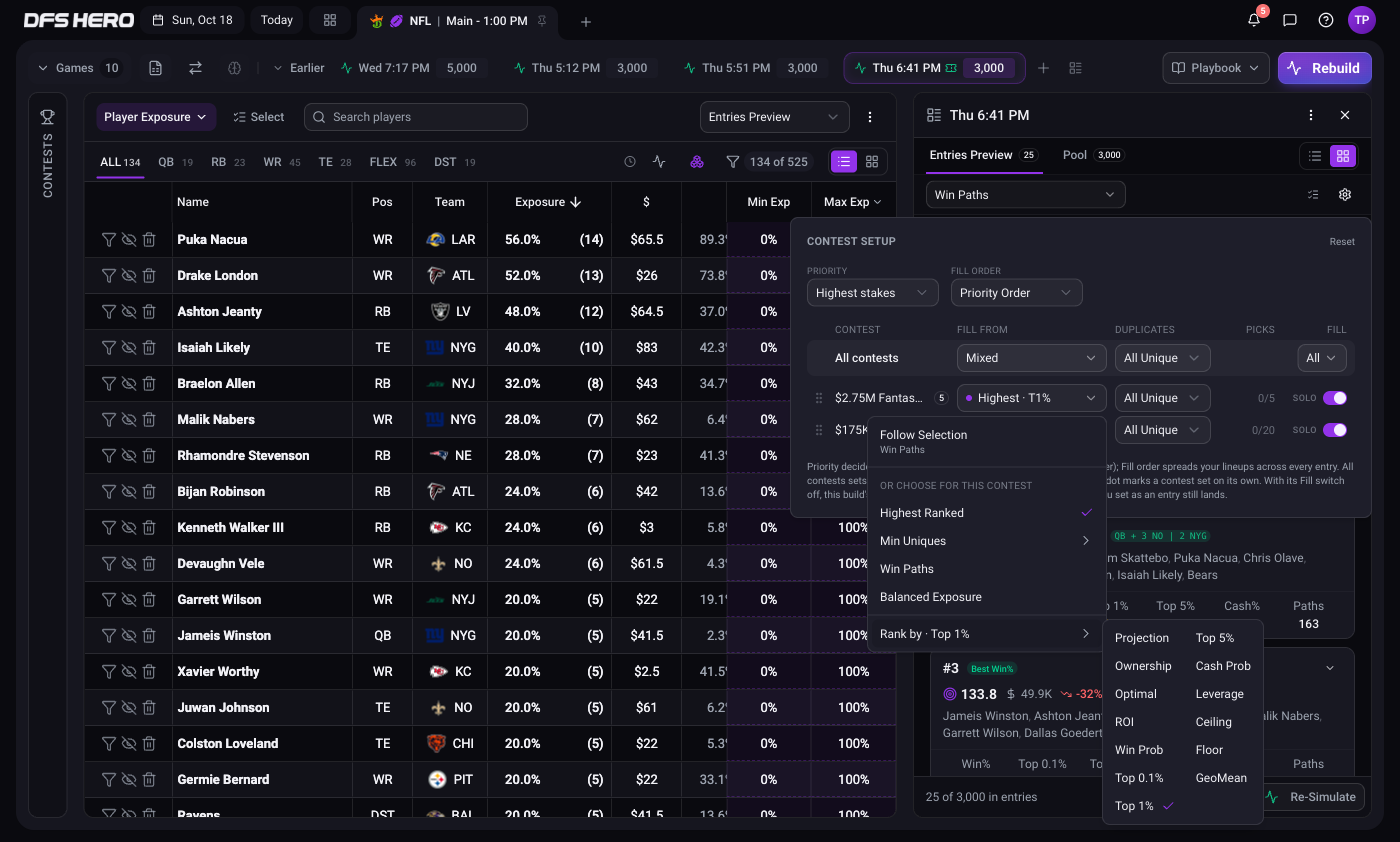This screenshot has height=842, width=1400.
Task: Add a new slate tab with plus icon
Action: pyautogui.click(x=586, y=21)
